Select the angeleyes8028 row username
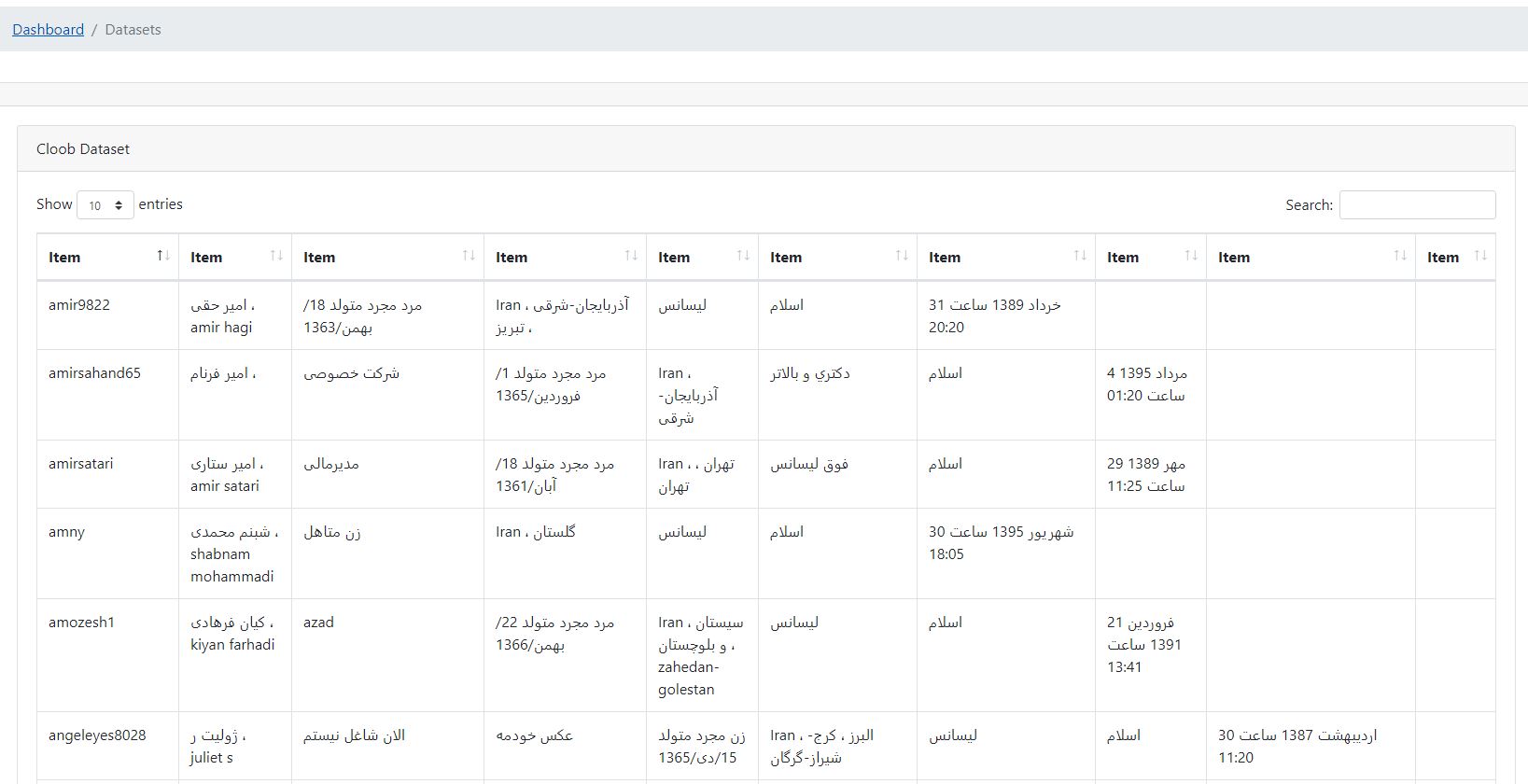Screen dimensions: 1528x784 pos(97,735)
